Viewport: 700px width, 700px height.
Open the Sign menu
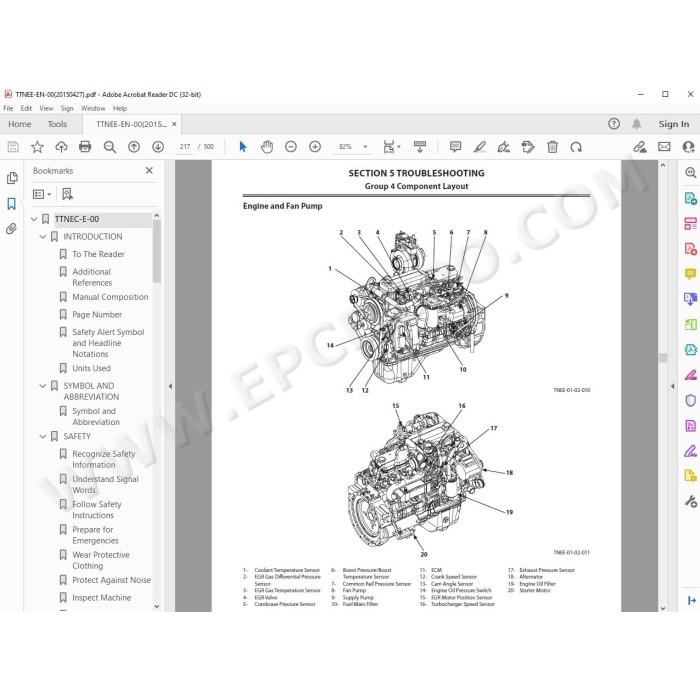click(x=67, y=108)
